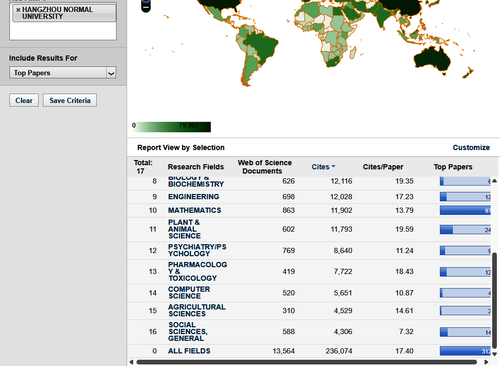Image resolution: width=500 pixels, height=366 pixels.
Task: Open the PHARMACOLOGY & TOXICOLOGY field
Action: 197,271
